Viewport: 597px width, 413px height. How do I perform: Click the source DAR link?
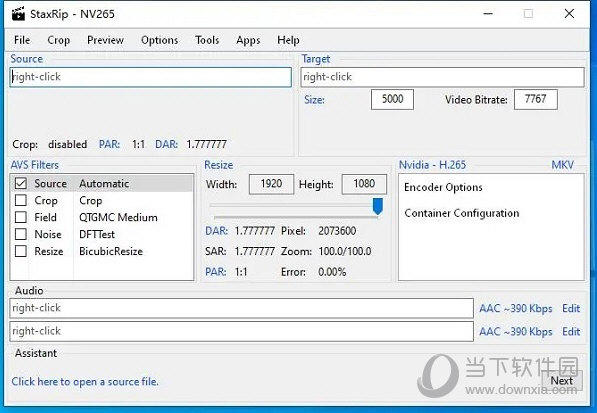[x=166, y=144]
